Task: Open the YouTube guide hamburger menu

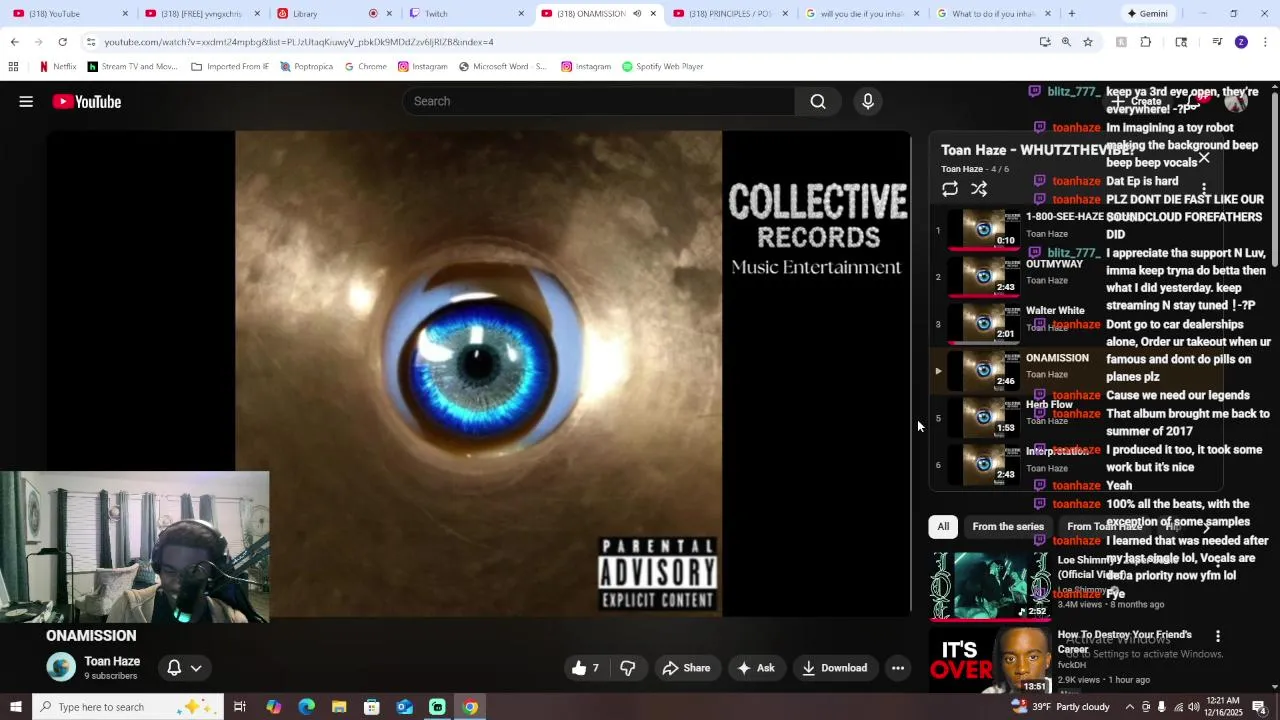Action: pos(26,101)
